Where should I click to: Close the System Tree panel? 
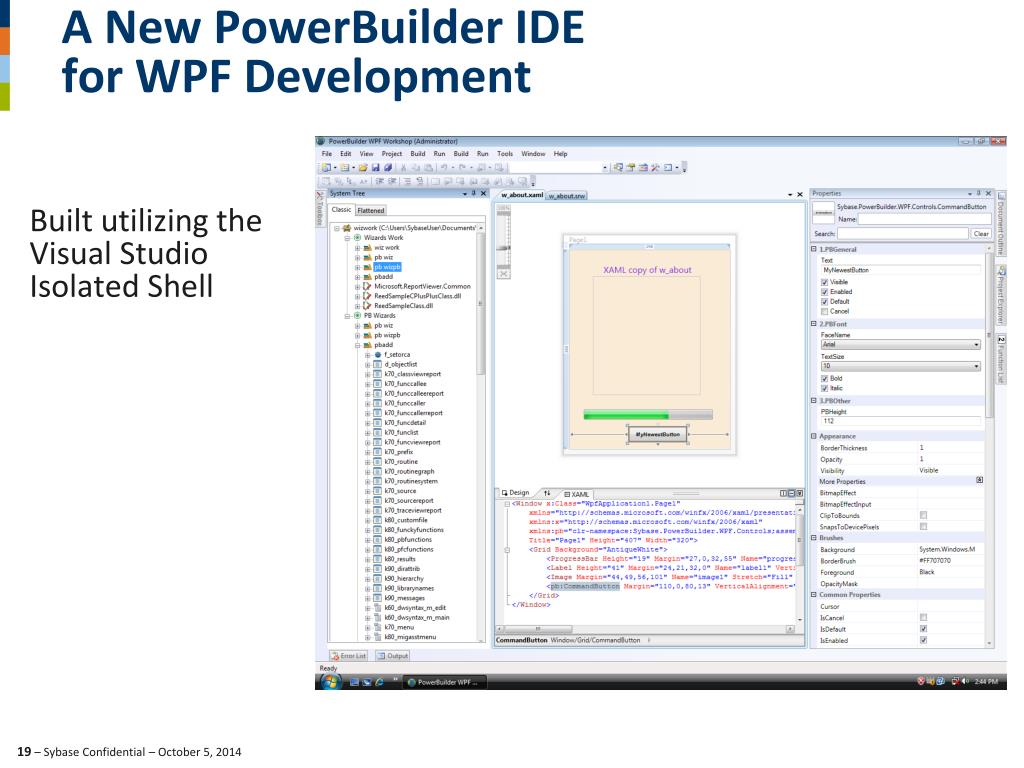click(483, 193)
